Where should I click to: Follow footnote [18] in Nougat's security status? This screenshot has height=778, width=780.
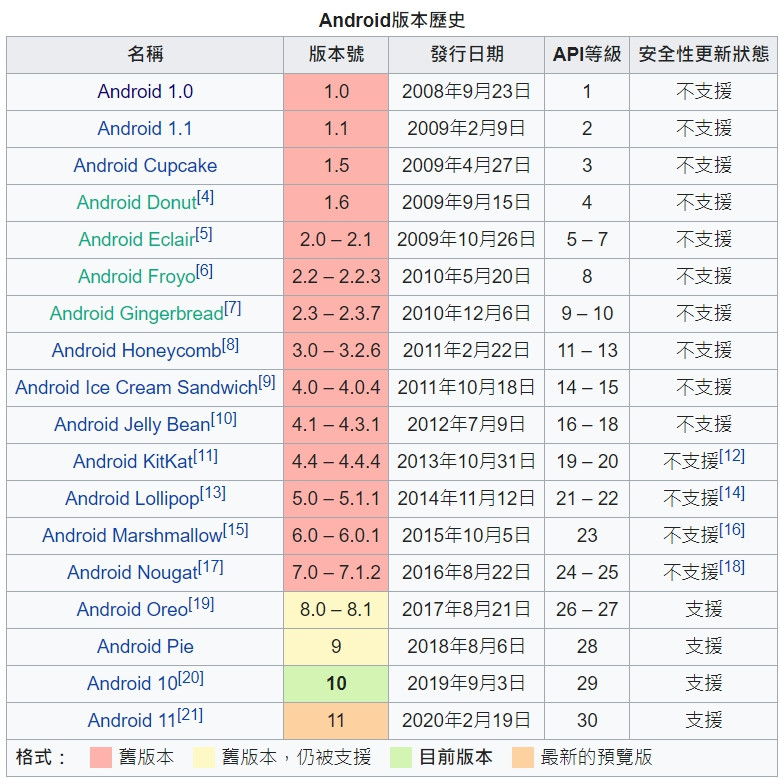pos(732,567)
